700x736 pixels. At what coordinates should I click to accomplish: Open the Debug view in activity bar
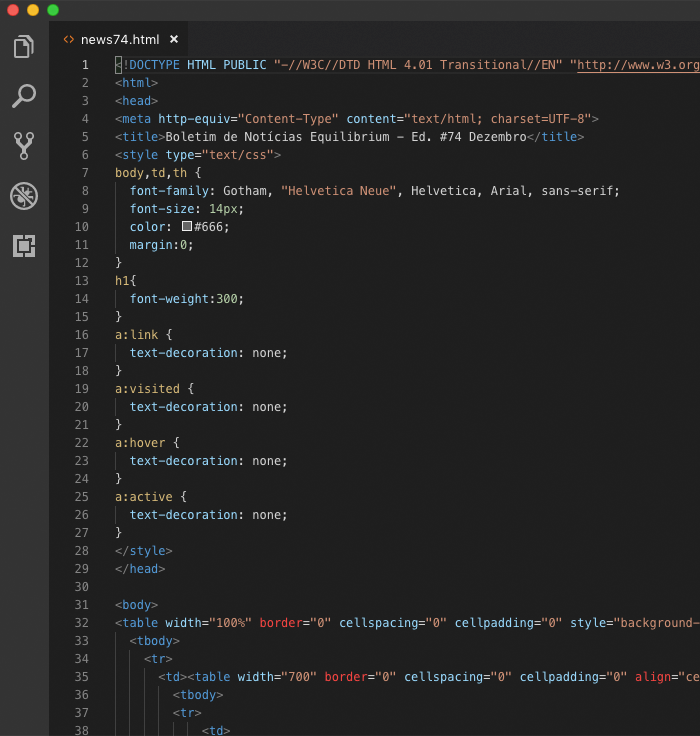coord(24,196)
